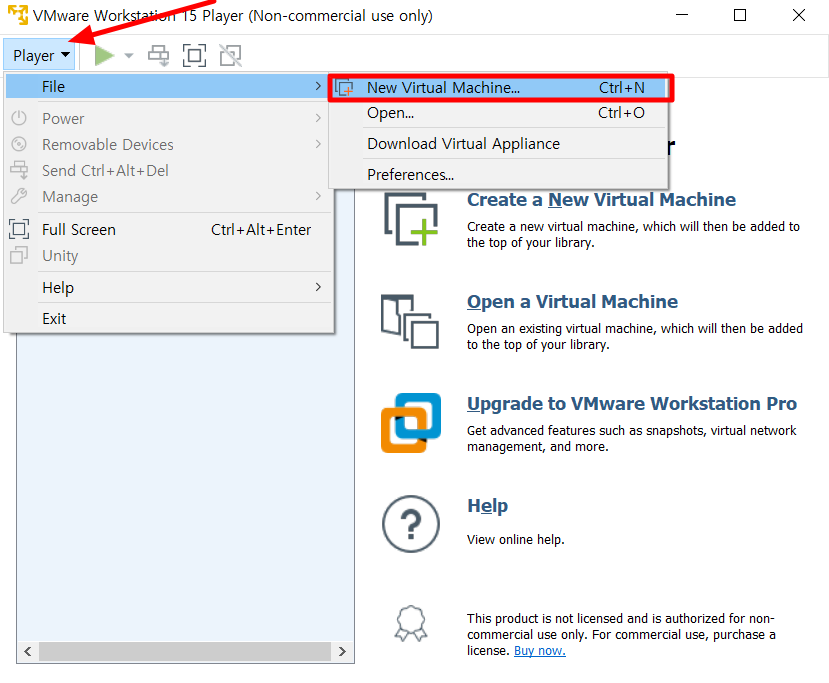
Task: Click Open a Virtual Machine link
Action: 572,302
